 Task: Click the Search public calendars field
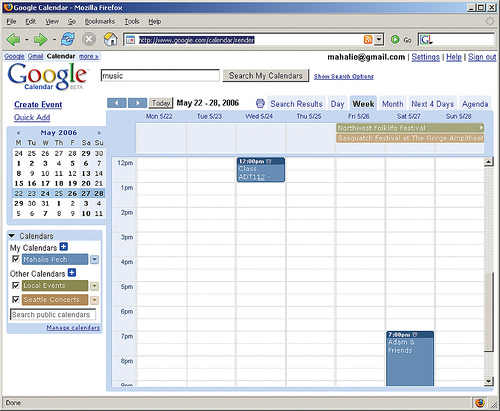pyautogui.click(x=53, y=314)
